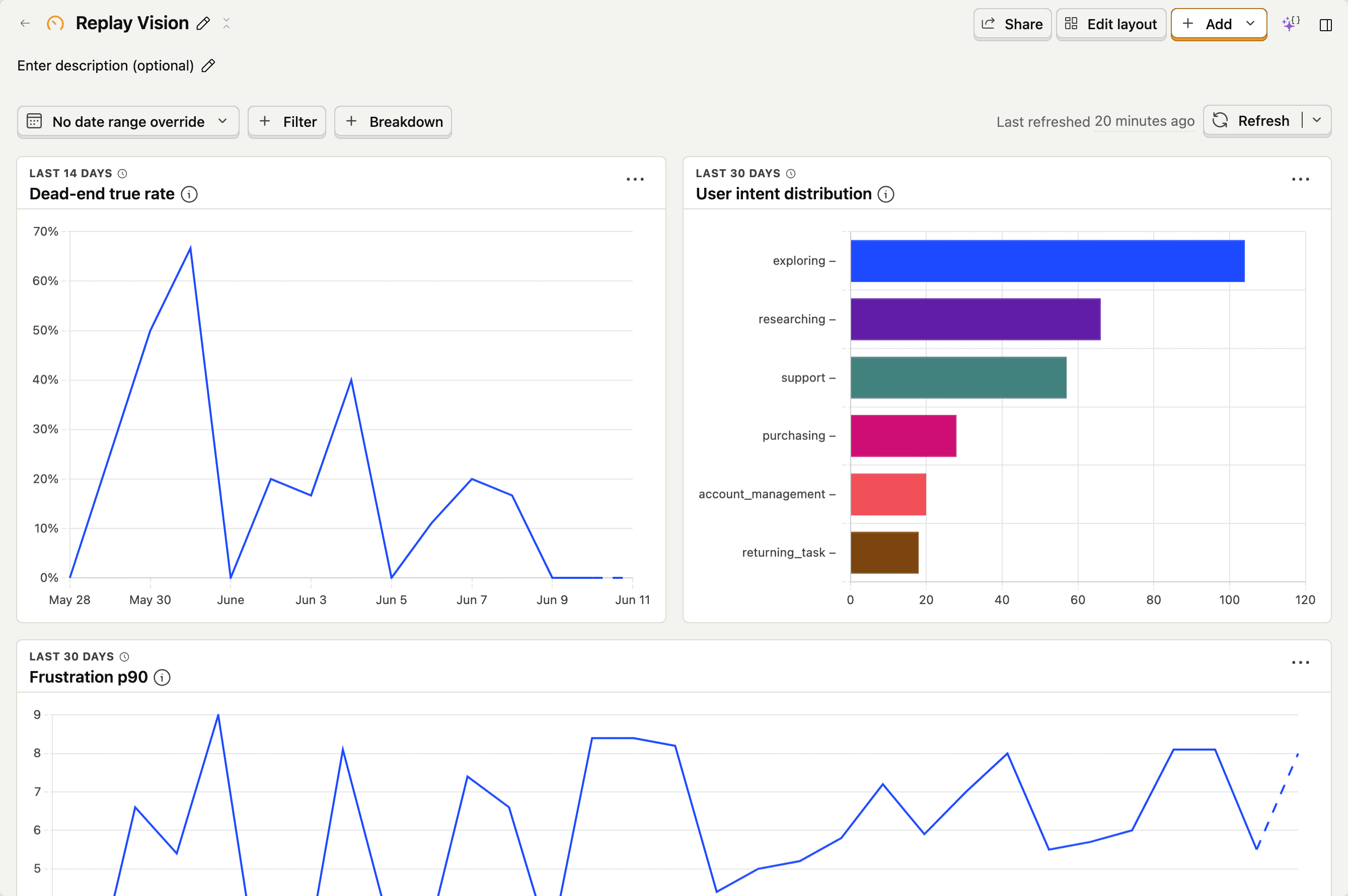Click the Replay Vision dashboard title
This screenshot has height=896, width=1348.
132,24
